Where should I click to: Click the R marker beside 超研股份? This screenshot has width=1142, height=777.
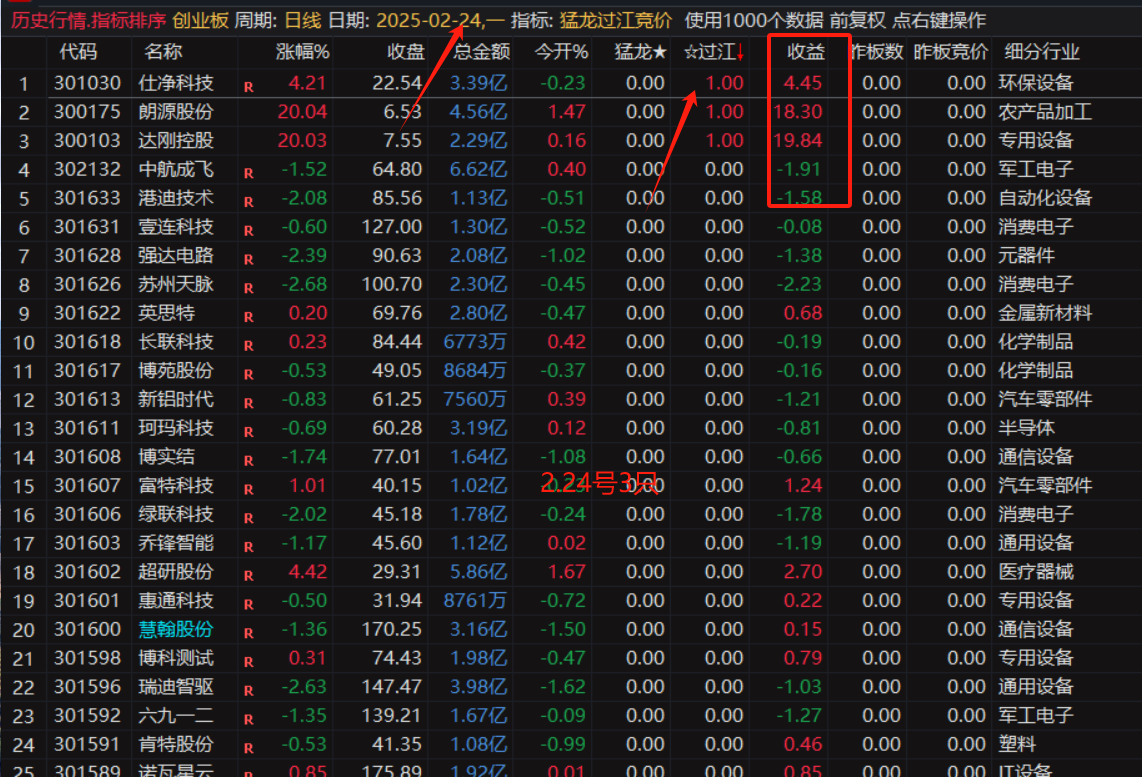click(x=248, y=577)
